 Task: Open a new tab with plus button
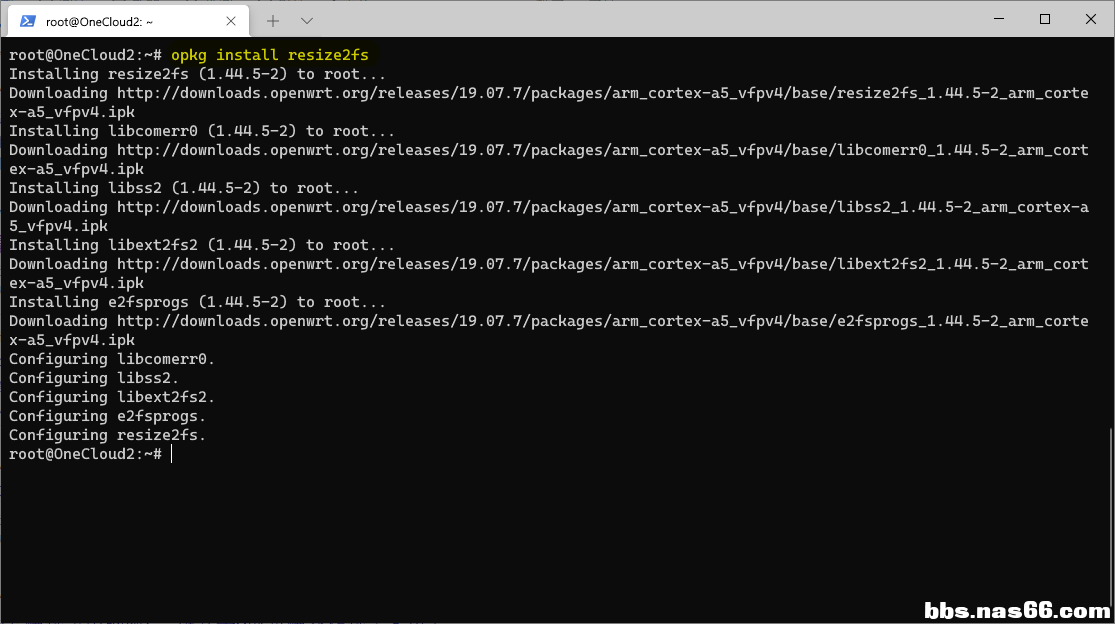[x=273, y=20]
